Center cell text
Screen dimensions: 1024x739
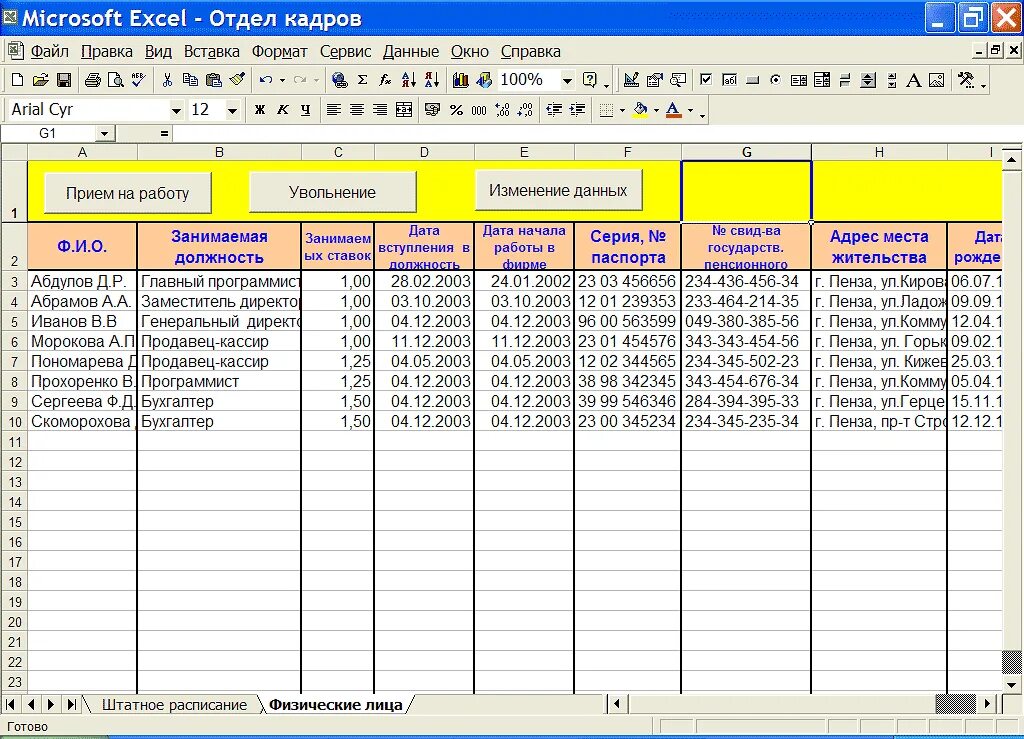point(357,110)
